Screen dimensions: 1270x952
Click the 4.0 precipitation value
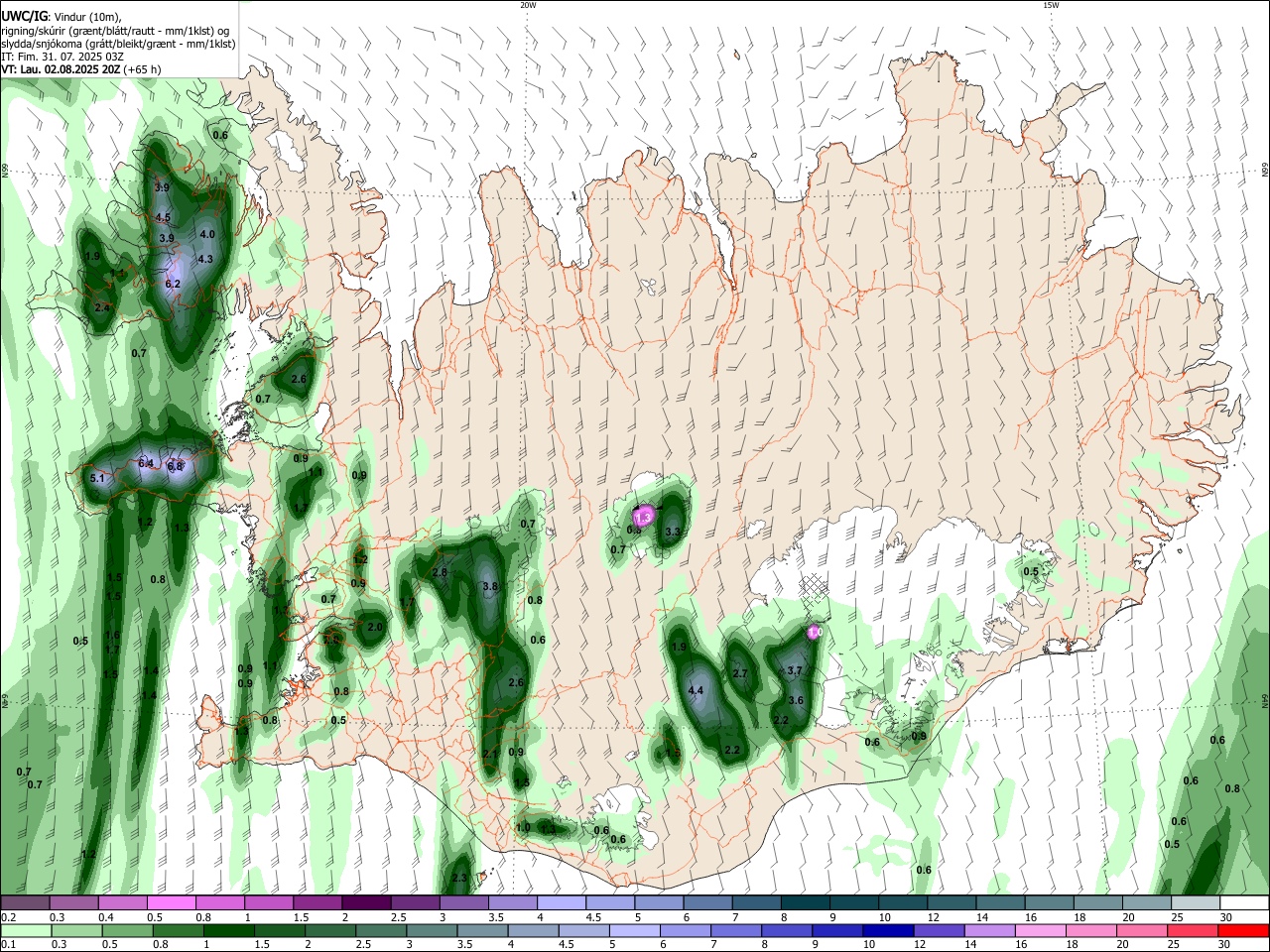207,234
